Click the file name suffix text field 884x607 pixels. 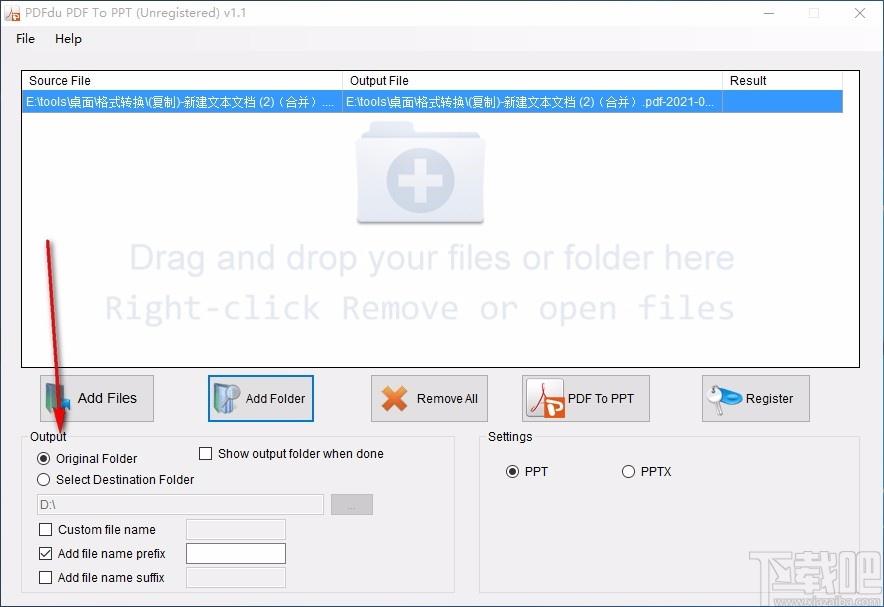236,578
